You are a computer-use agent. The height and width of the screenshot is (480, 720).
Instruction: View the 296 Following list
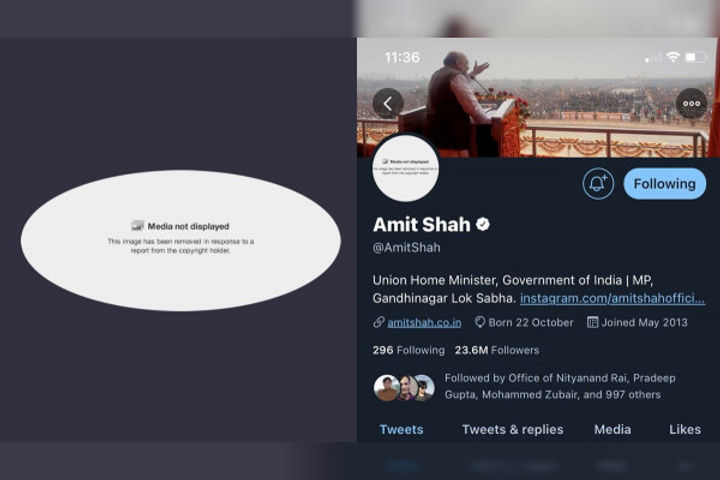(408, 350)
